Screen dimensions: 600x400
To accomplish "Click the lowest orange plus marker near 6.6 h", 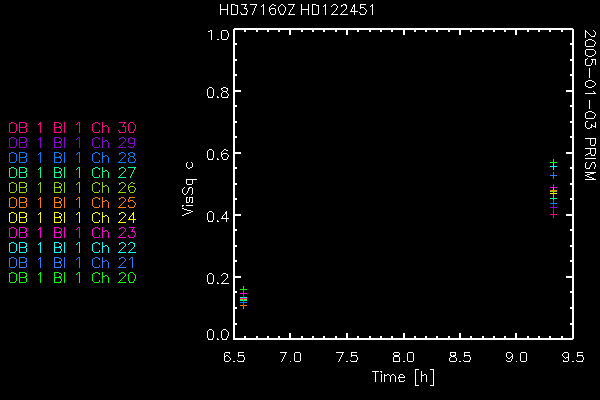I will (243, 306).
